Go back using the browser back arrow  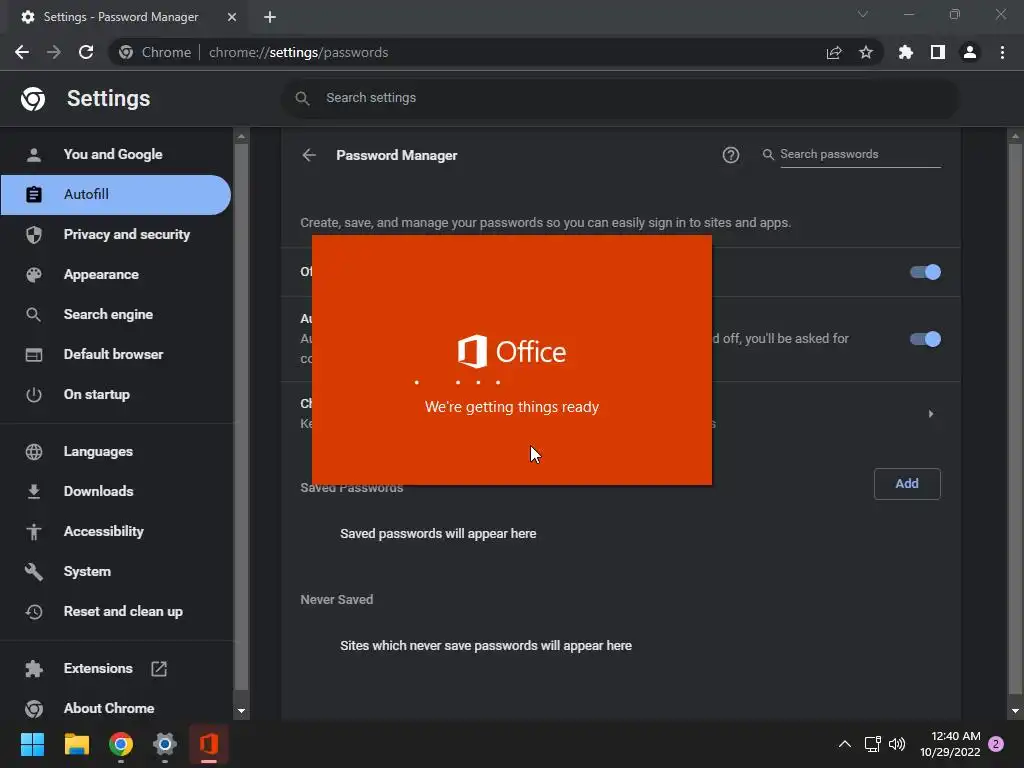22,52
